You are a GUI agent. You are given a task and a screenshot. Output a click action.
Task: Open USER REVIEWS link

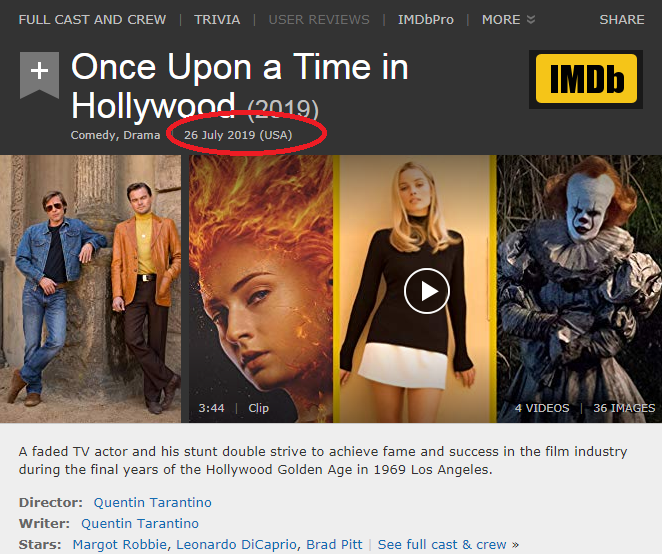pyautogui.click(x=319, y=19)
